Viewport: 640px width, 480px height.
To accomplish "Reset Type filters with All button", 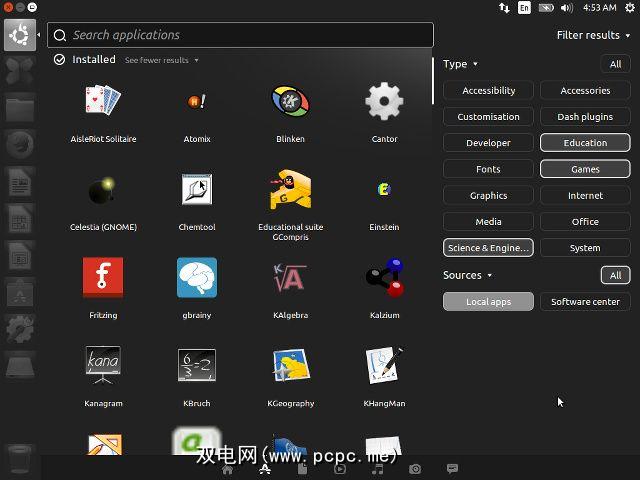I will click(615, 64).
